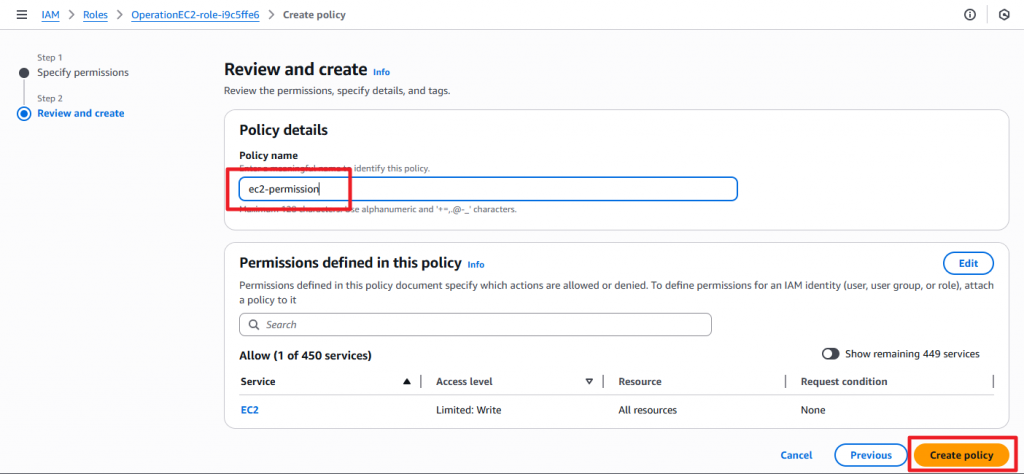Image resolution: width=1024 pixels, height=474 pixels.
Task: Cancel the policy creation
Action: (x=797, y=455)
